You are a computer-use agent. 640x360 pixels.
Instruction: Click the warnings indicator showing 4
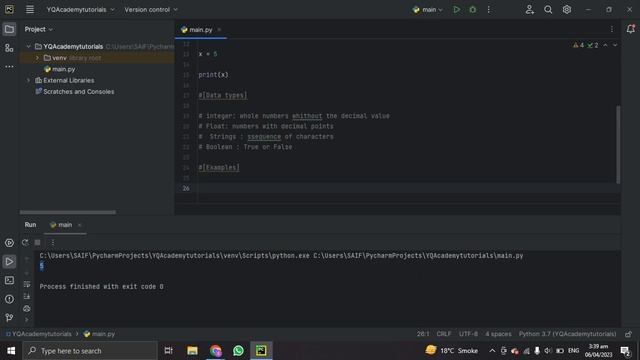(x=578, y=45)
